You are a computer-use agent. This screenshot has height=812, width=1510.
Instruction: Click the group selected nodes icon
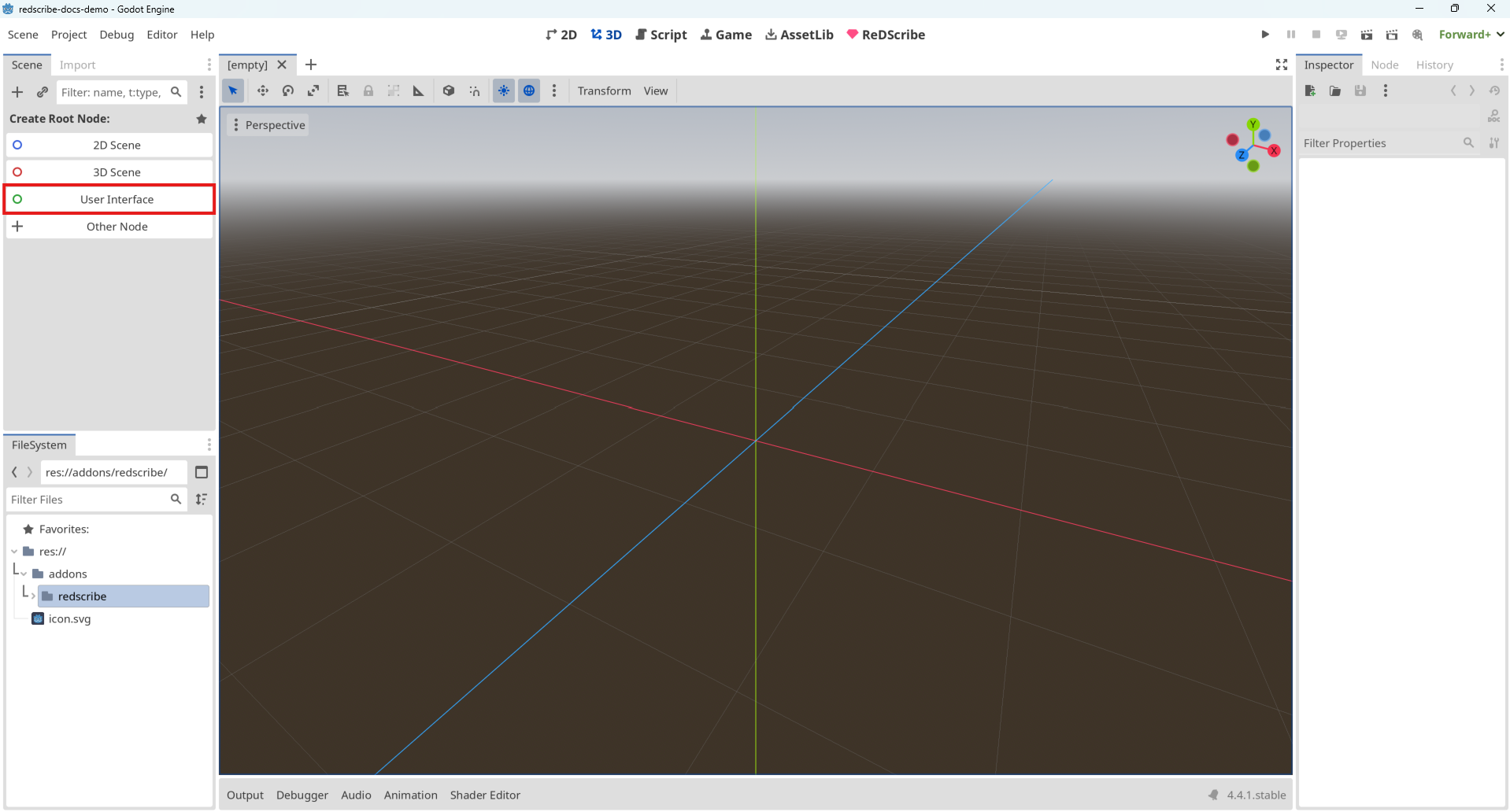[x=394, y=90]
